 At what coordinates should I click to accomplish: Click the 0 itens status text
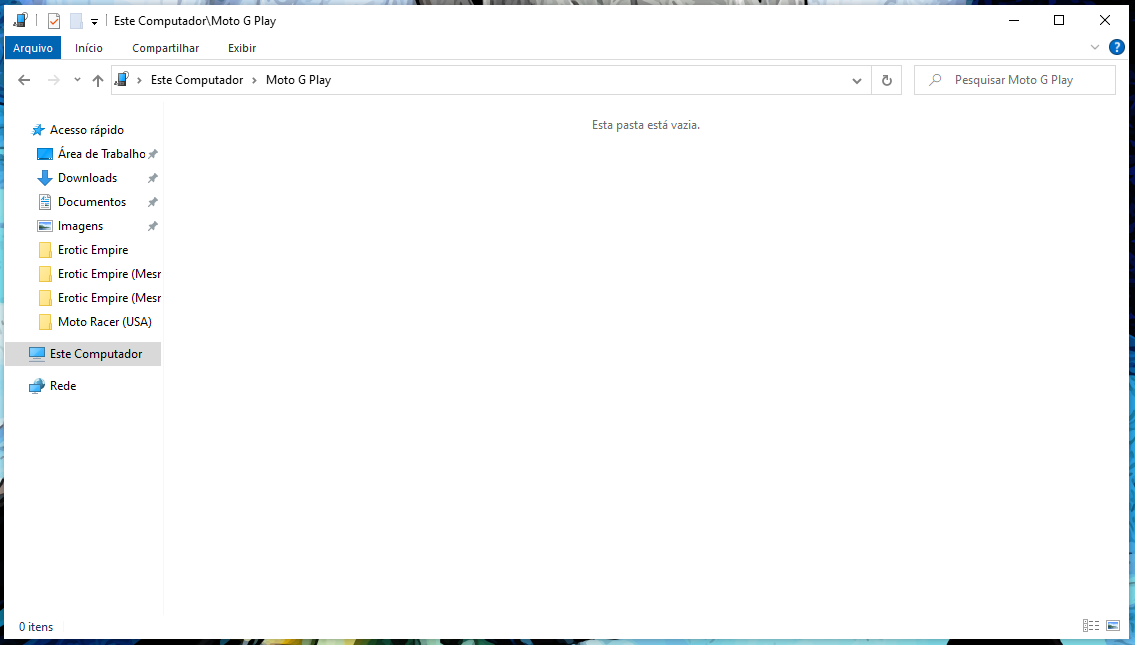(36, 627)
